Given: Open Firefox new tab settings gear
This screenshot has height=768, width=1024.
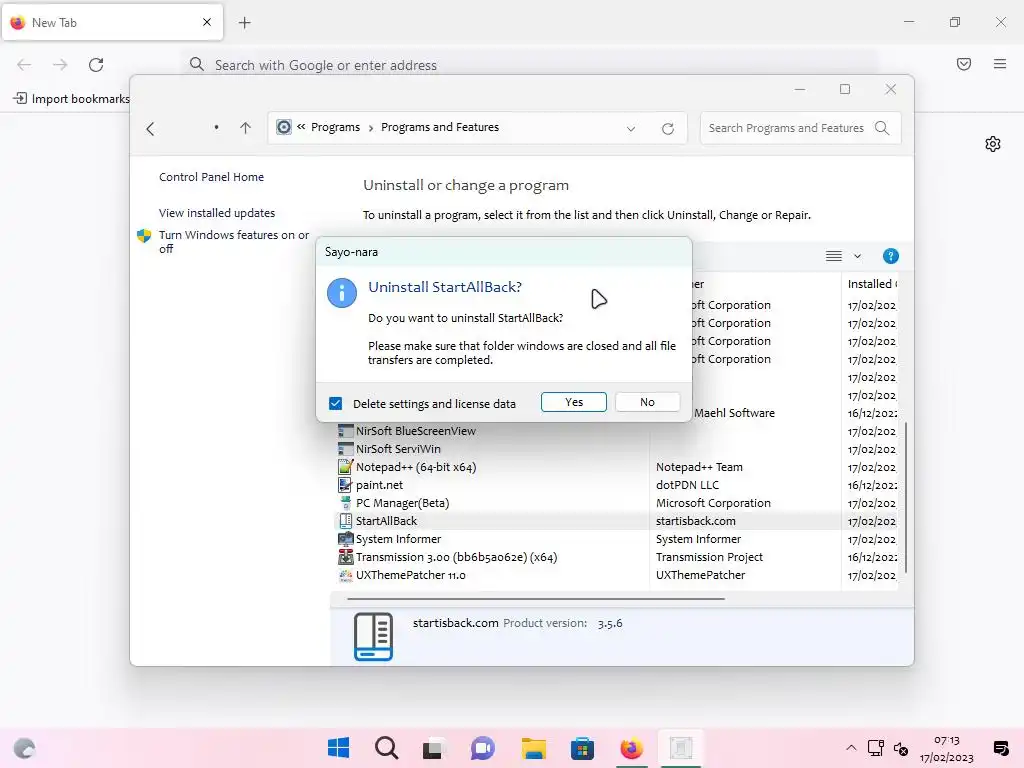Looking at the screenshot, I should 993,144.
